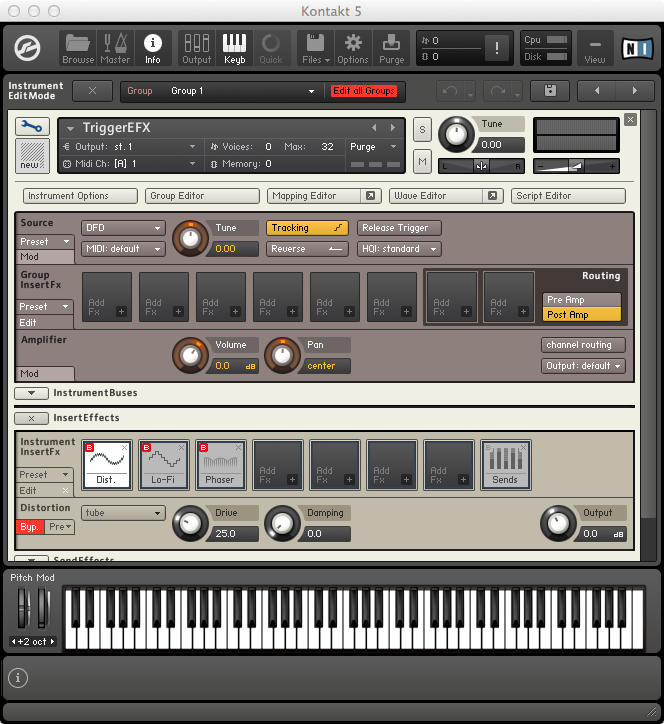The width and height of the screenshot is (664, 724).
Task: Click the Drive knob in Distortion
Action: tap(189, 523)
